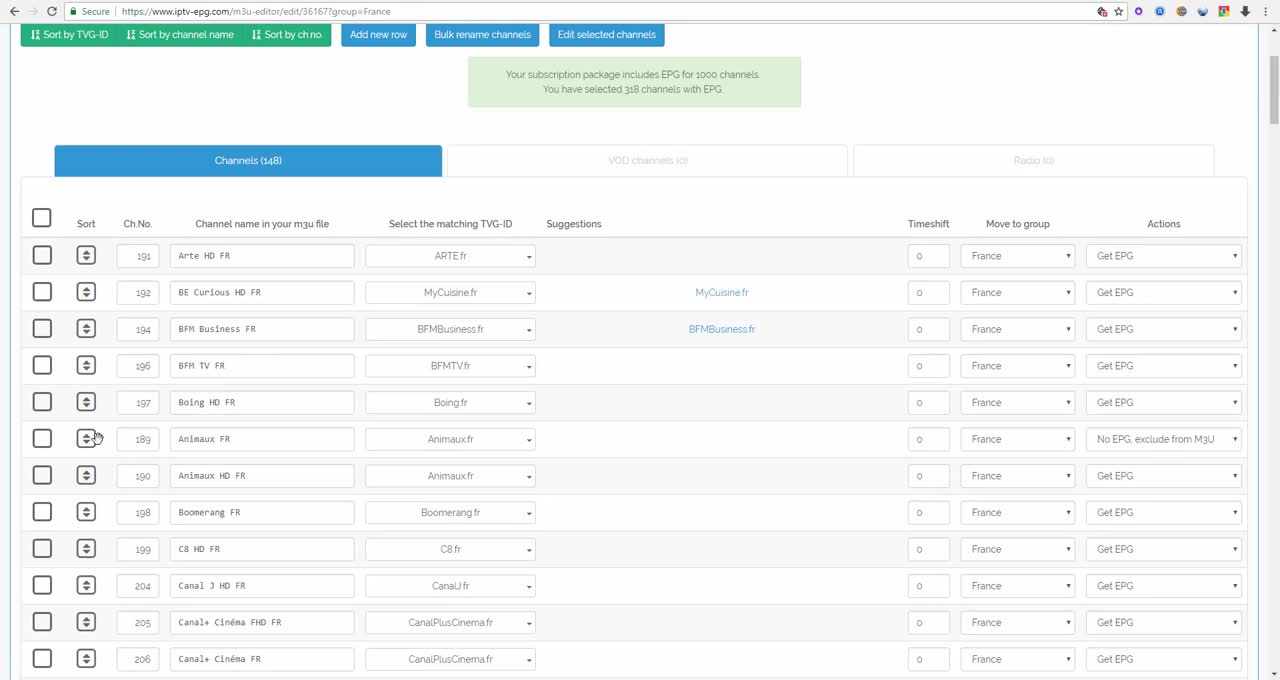Select BFM Business FR row checkbox
Image resolution: width=1280 pixels, height=680 pixels.
click(42, 329)
